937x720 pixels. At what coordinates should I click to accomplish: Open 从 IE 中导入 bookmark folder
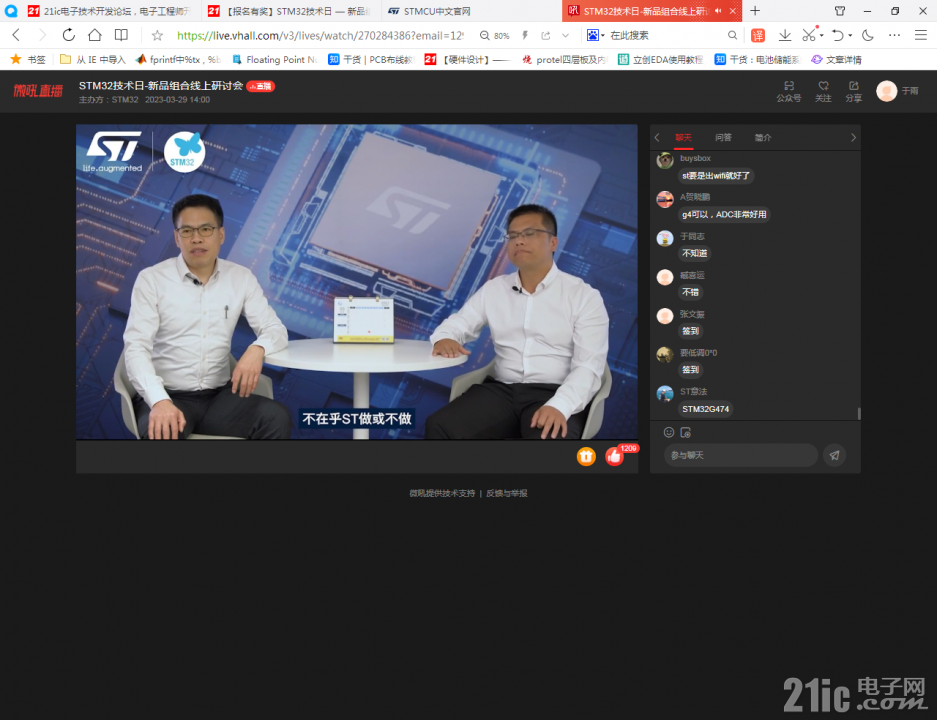pyautogui.click(x=93, y=59)
